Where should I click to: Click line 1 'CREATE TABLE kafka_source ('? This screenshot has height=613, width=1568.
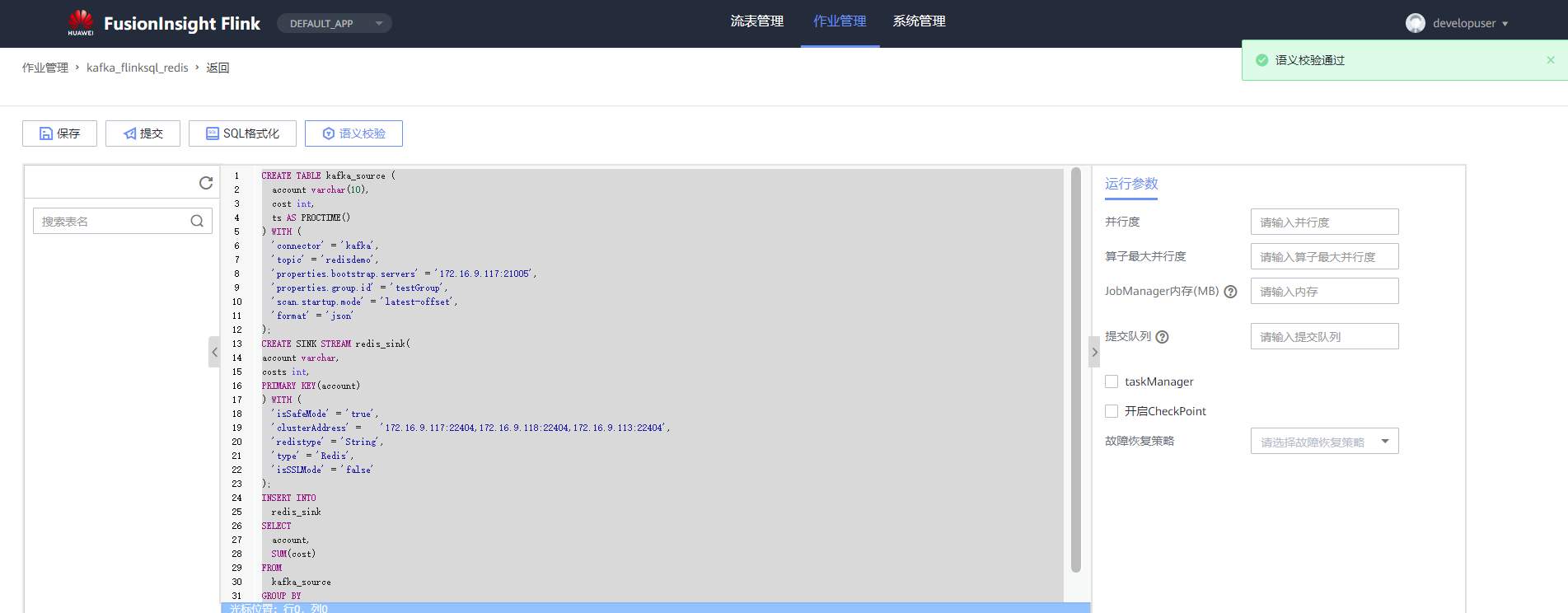328,175
